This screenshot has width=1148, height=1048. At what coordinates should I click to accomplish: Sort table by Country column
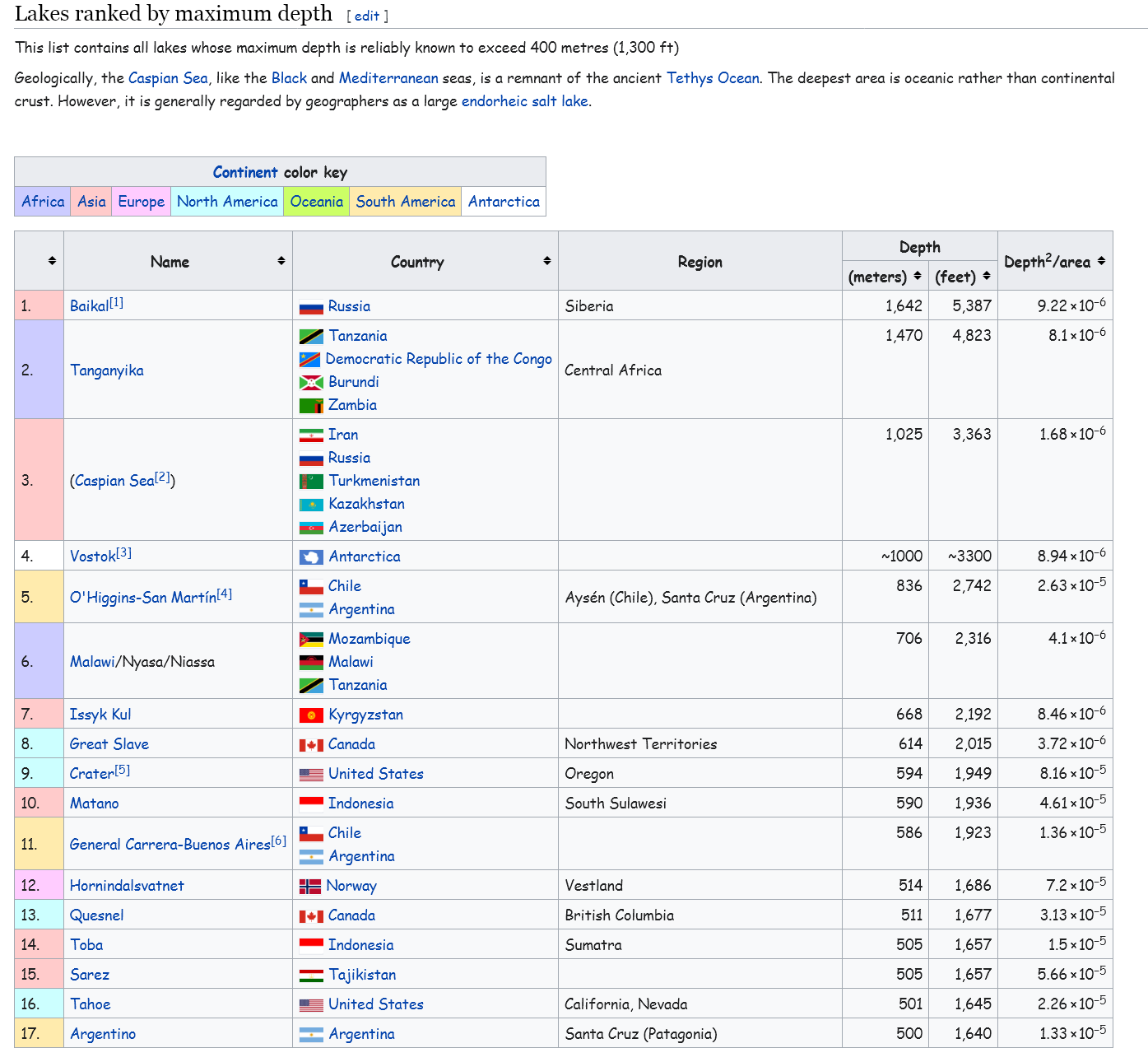546,261
